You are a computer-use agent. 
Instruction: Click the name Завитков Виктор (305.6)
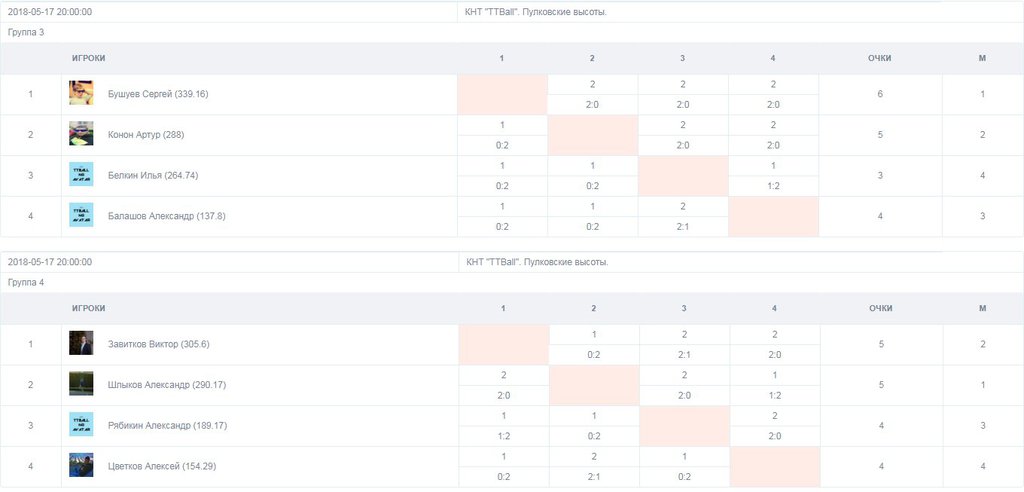pyautogui.click(x=159, y=344)
